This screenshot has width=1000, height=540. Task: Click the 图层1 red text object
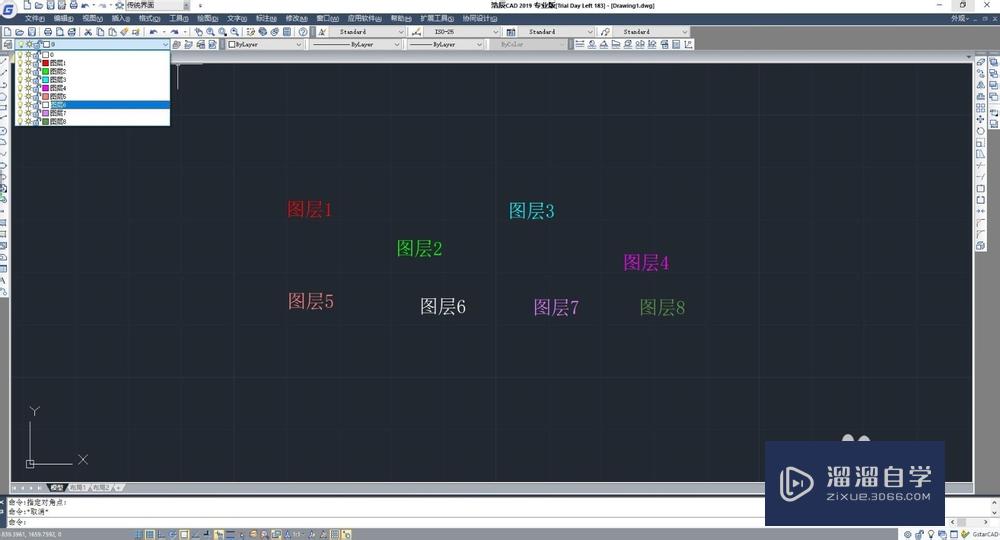point(309,209)
